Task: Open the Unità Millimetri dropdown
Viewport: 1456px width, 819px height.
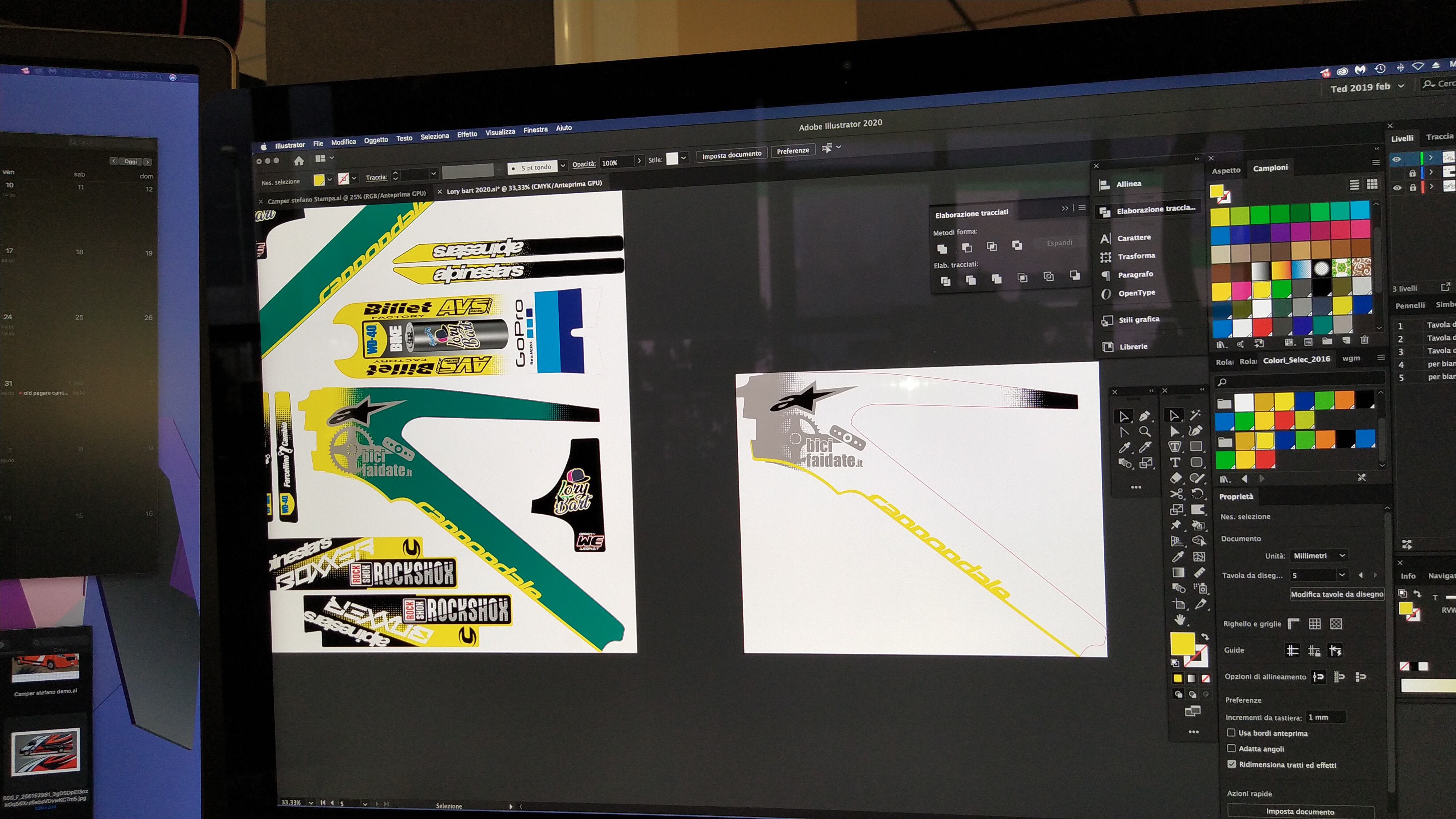Action: 1319,555
